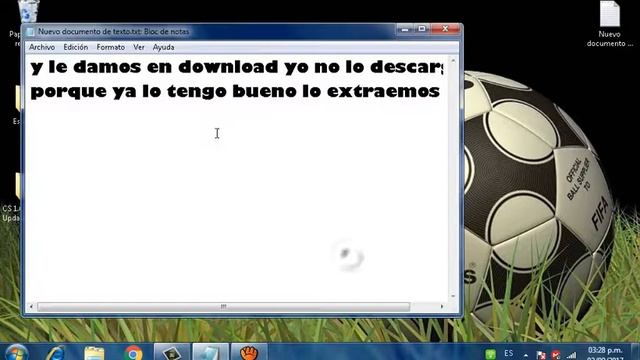
Task: Click the vertical scrollbar up arrow
Action: [x=453, y=60]
